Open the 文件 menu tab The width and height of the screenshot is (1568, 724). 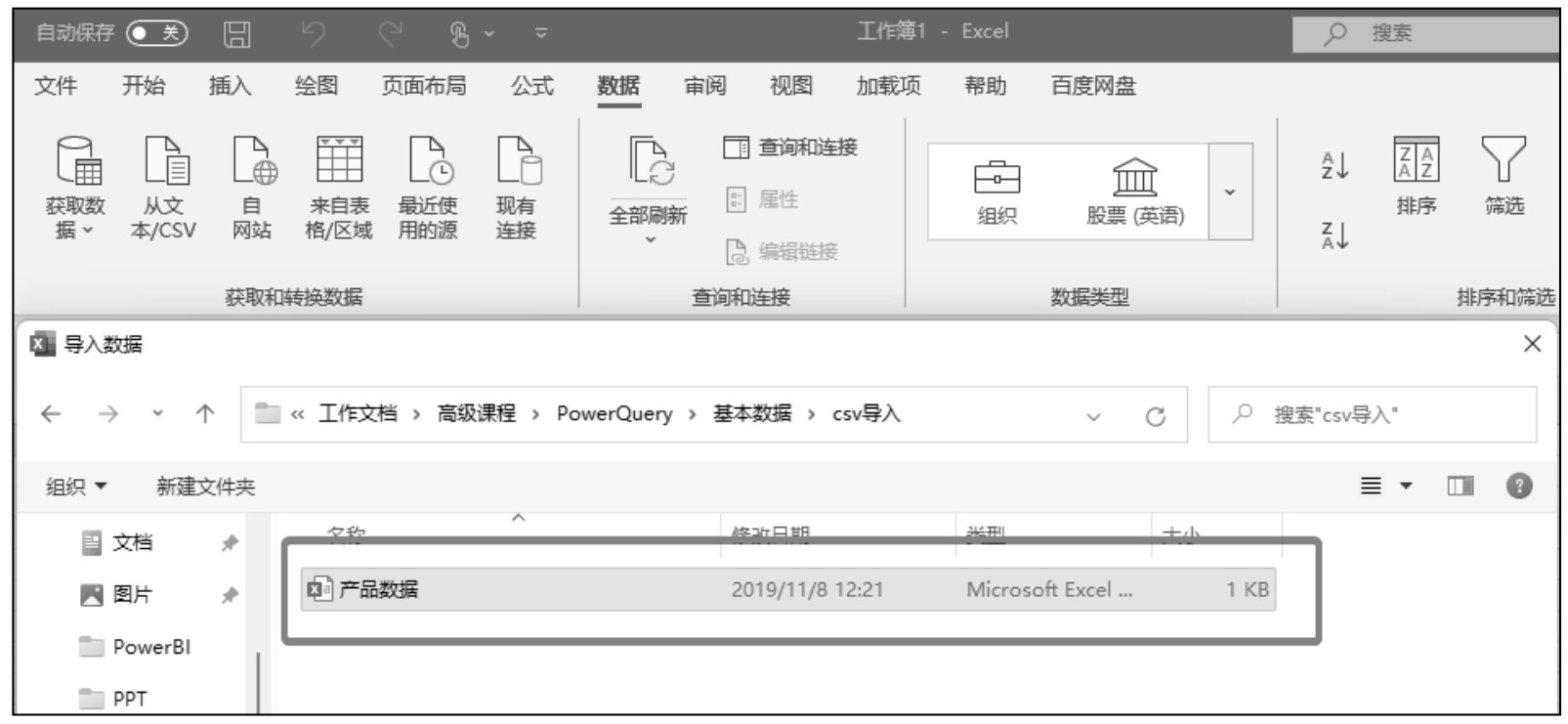tap(56, 86)
